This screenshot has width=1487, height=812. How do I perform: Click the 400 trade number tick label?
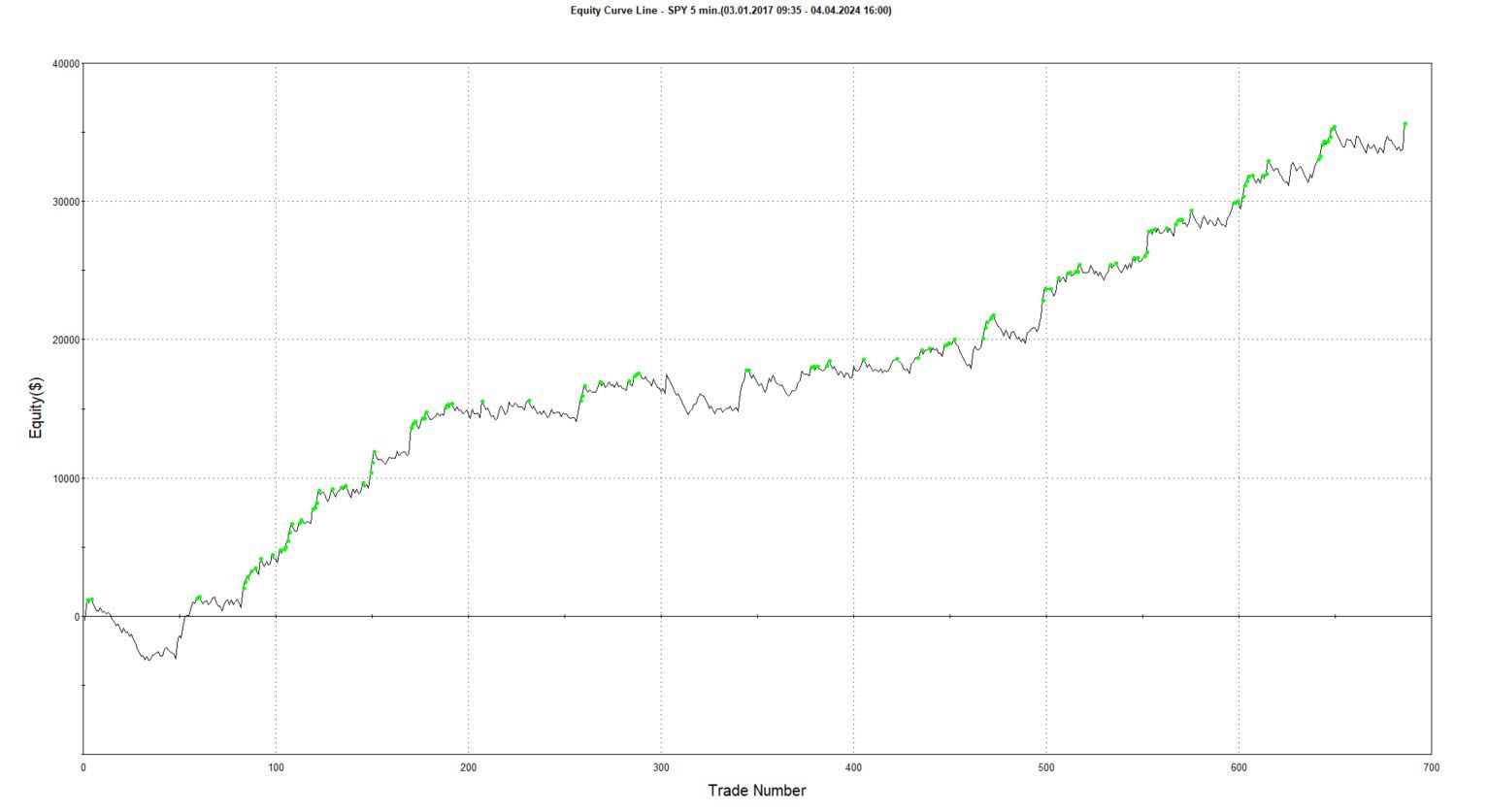pos(853,767)
